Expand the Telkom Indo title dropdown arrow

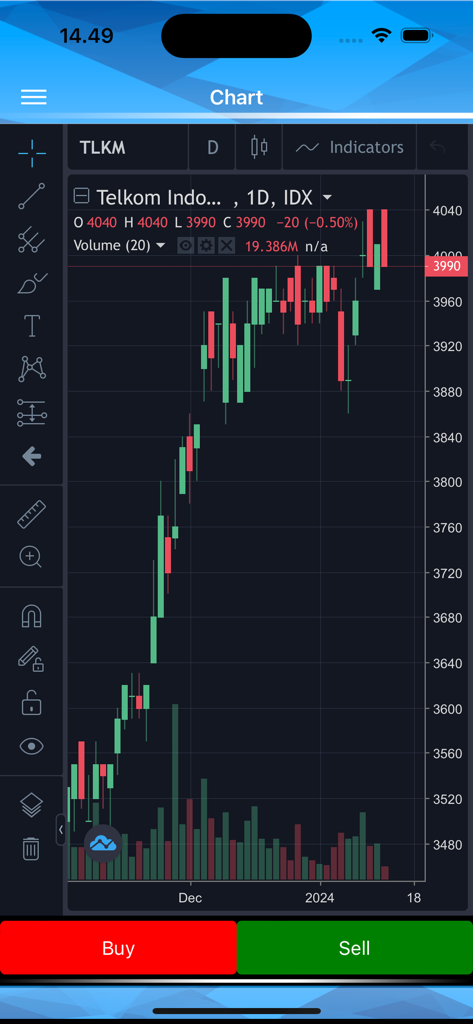point(327,197)
